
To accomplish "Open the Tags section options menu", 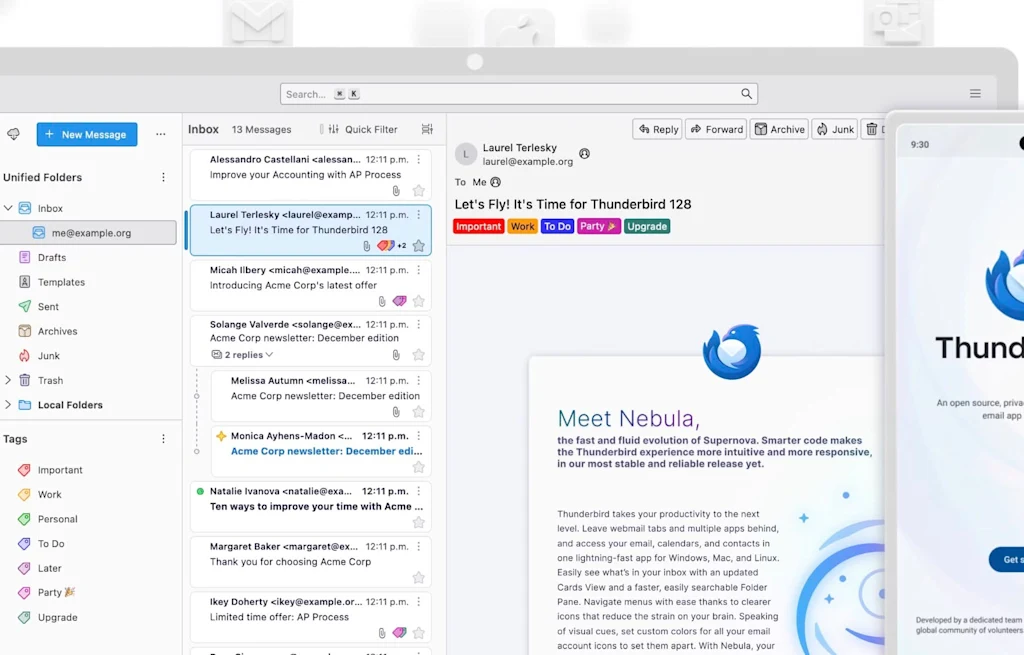I will click(x=163, y=439).
